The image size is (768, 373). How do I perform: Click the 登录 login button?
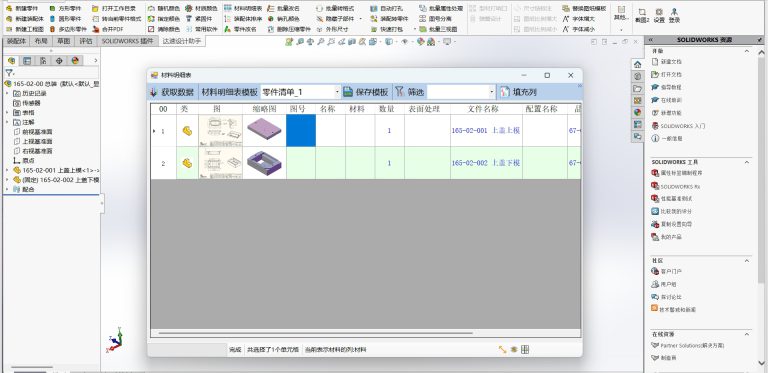674,15
